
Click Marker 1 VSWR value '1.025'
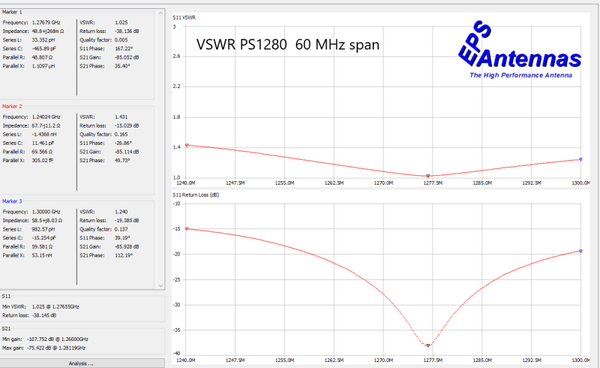(121, 23)
